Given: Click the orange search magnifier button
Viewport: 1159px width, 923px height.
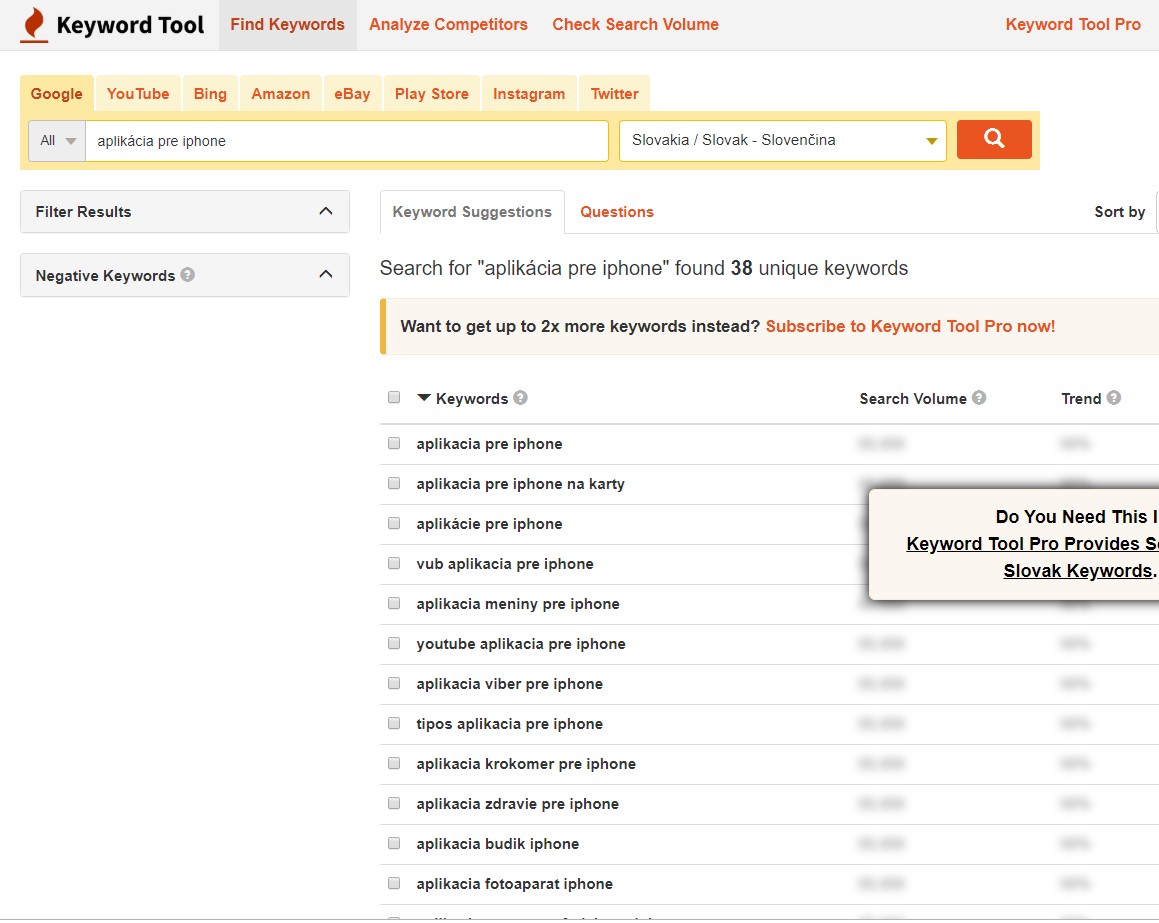Looking at the screenshot, I should click(993, 140).
